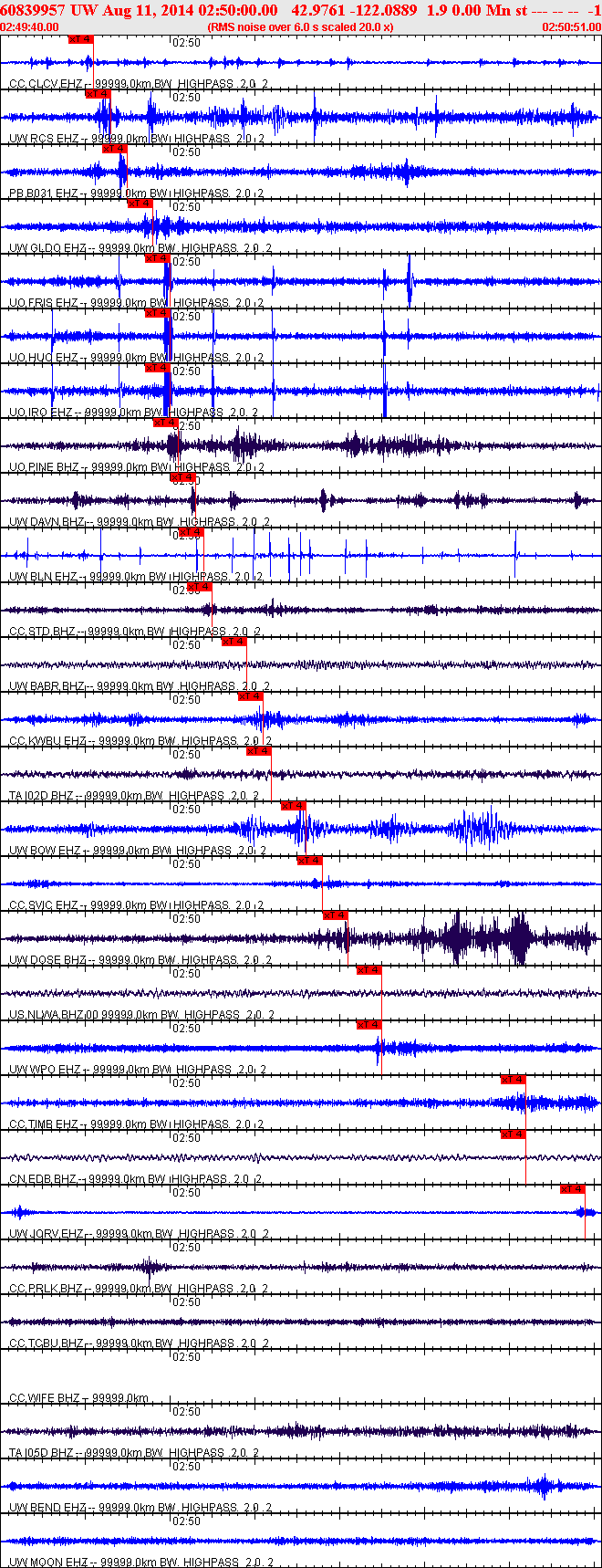
Task: Click the red arrival flag on UW.GLDO trace
Action: click(140, 204)
